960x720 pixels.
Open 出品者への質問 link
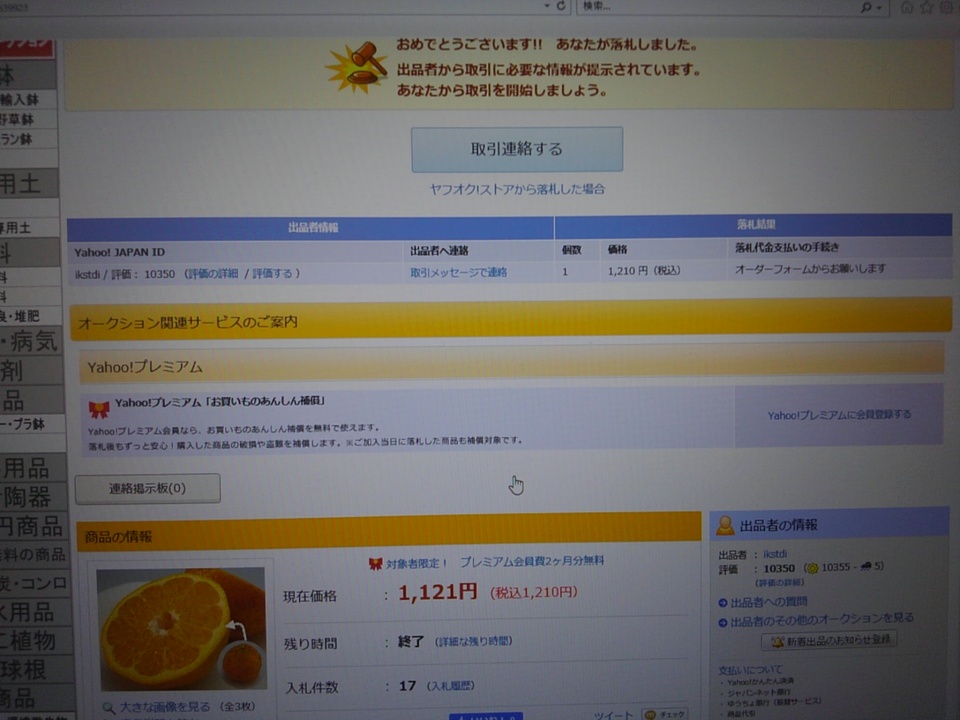(768, 602)
